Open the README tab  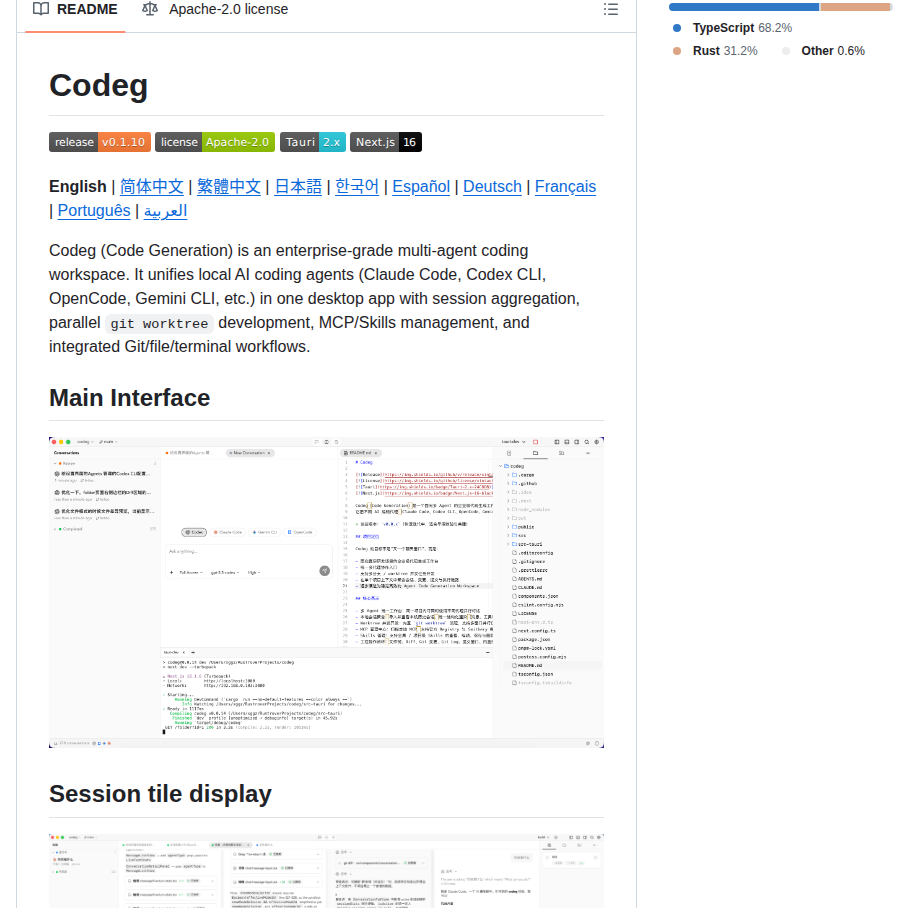click(x=75, y=9)
